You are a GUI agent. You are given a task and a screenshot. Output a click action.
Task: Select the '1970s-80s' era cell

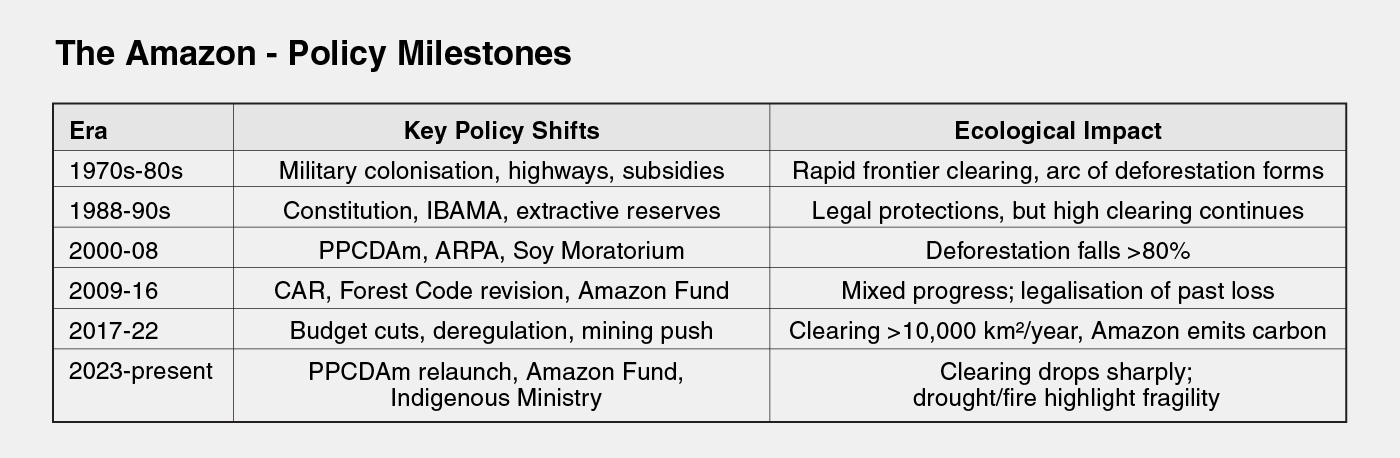coord(126,171)
